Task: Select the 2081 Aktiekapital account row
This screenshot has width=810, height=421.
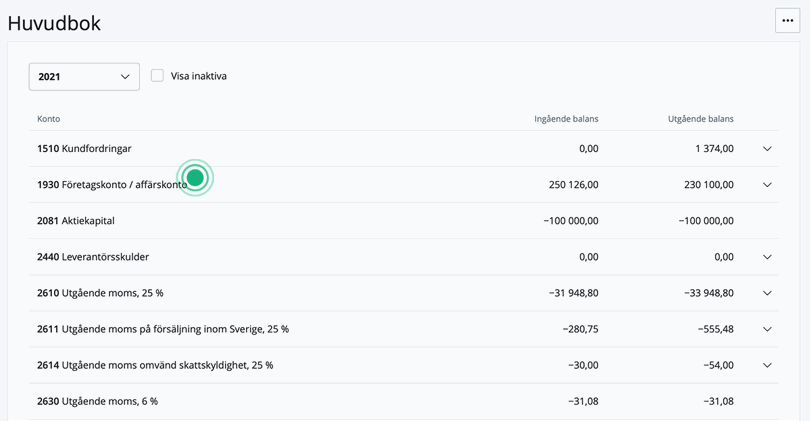Action: click(x=76, y=221)
